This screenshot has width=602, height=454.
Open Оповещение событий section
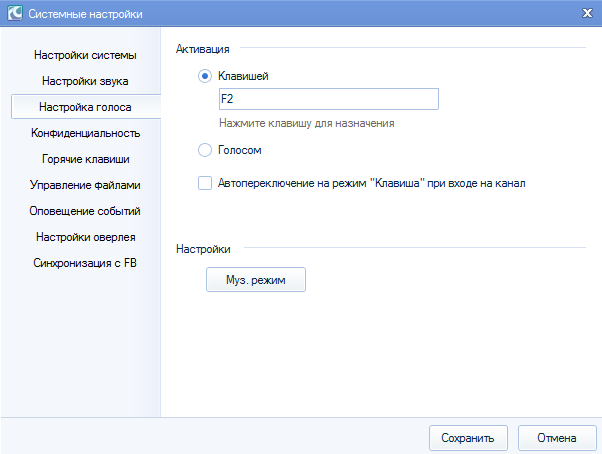coord(85,211)
